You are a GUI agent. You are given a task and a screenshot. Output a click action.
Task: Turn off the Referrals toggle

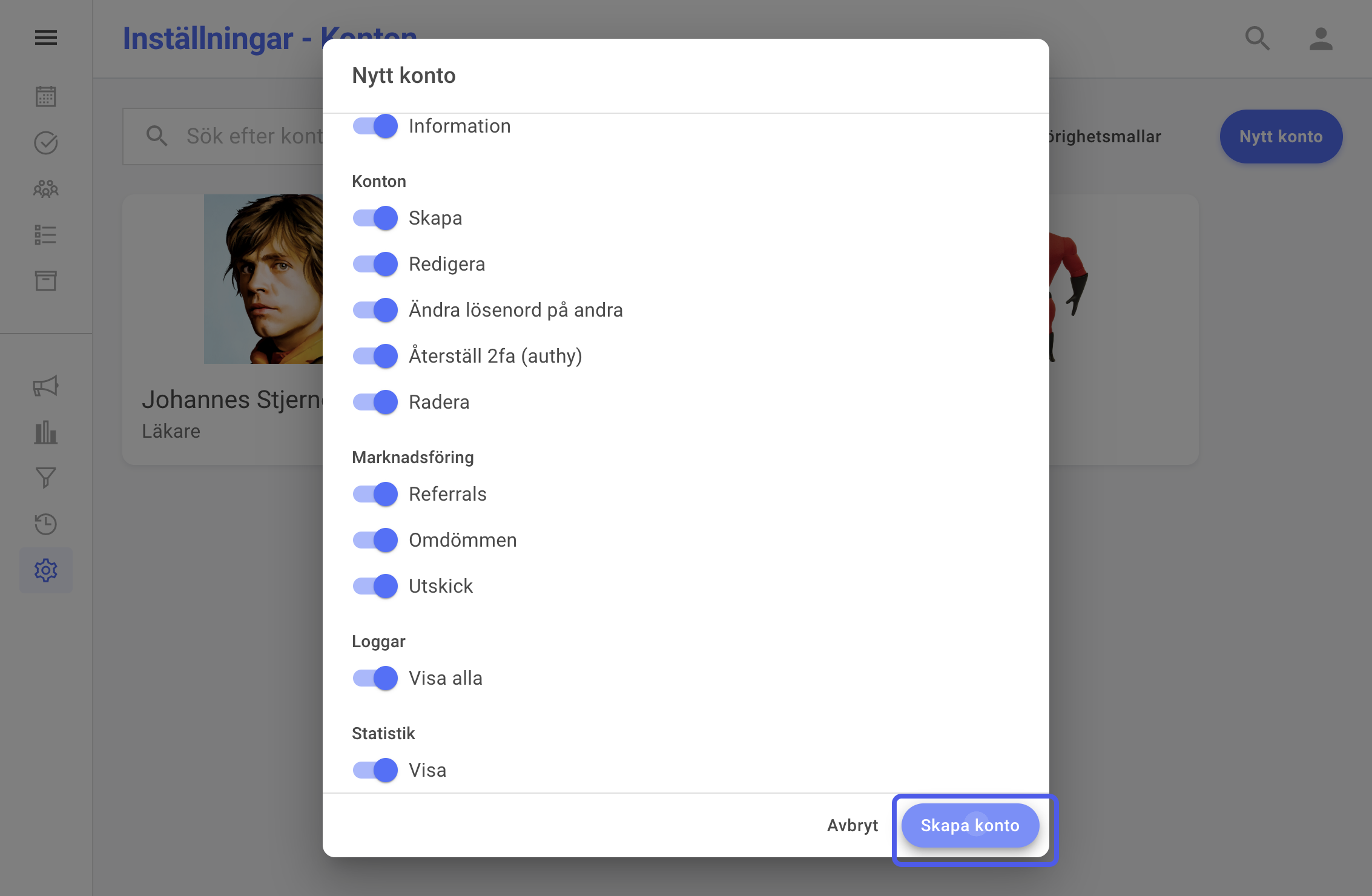point(375,494)
